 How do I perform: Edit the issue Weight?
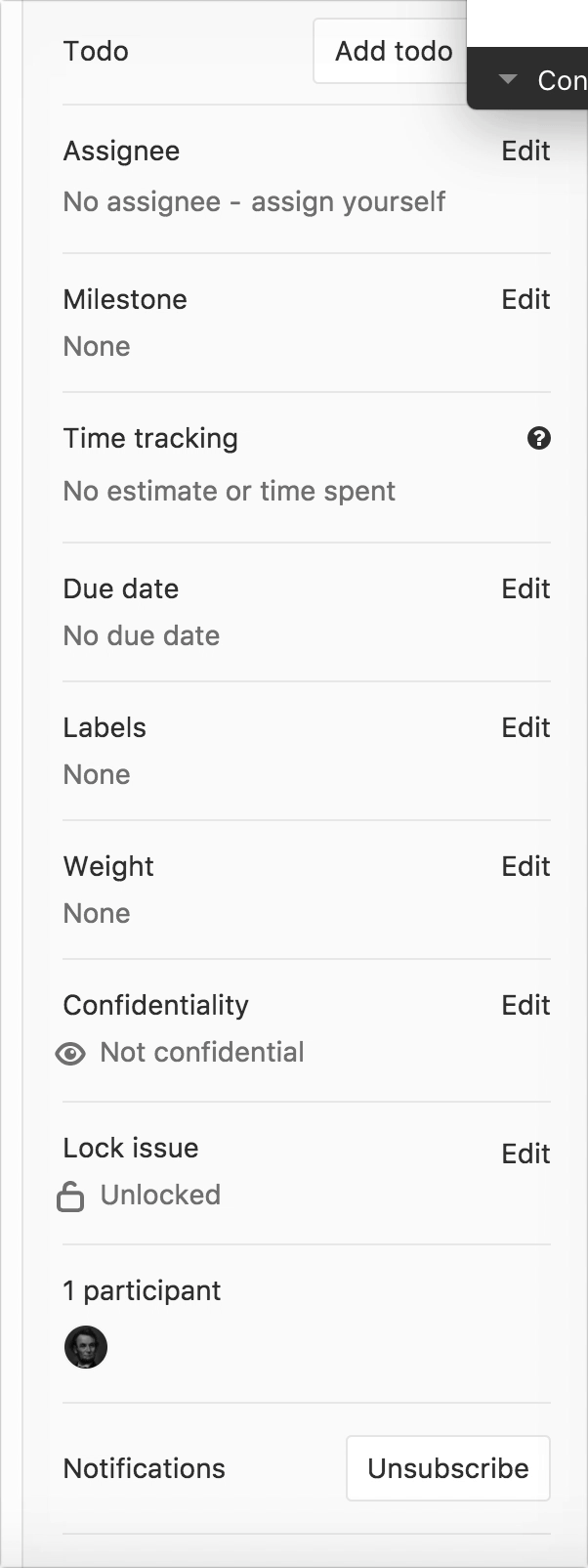[x=525, y=867]
